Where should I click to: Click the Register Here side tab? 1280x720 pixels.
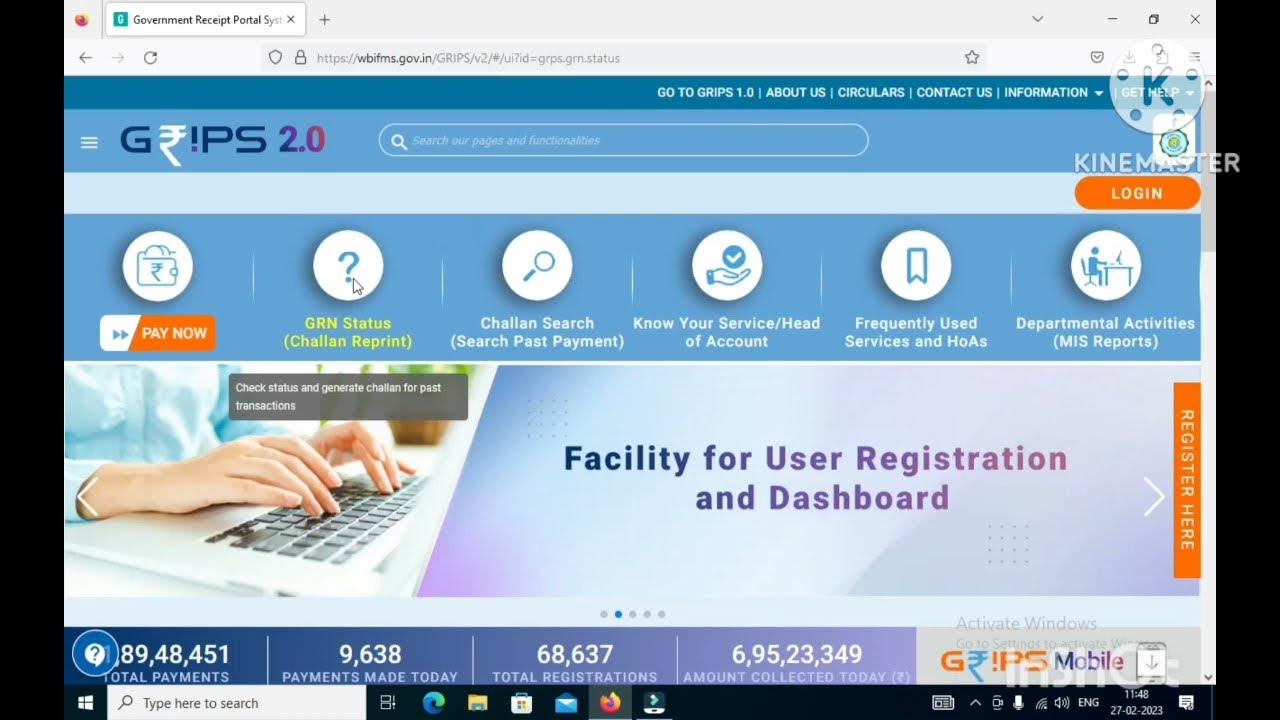1187,480
